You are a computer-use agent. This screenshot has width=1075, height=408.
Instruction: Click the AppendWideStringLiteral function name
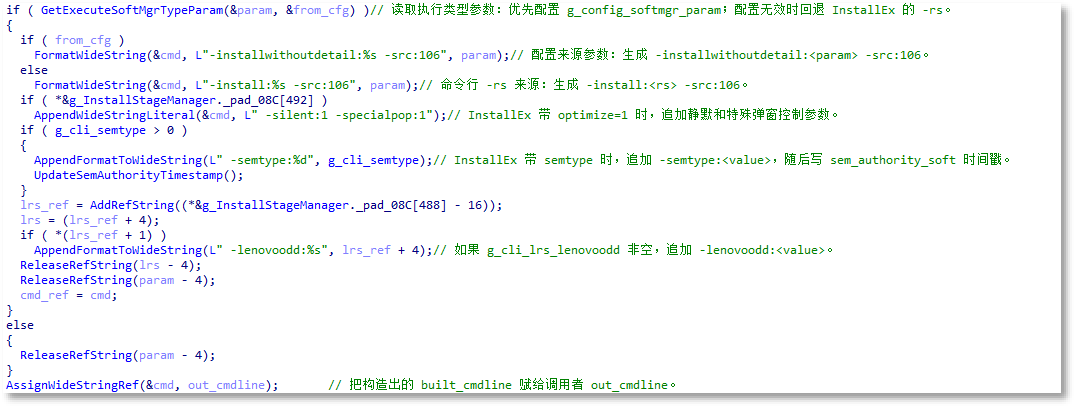pyautogui.click(x=113, y=115)
